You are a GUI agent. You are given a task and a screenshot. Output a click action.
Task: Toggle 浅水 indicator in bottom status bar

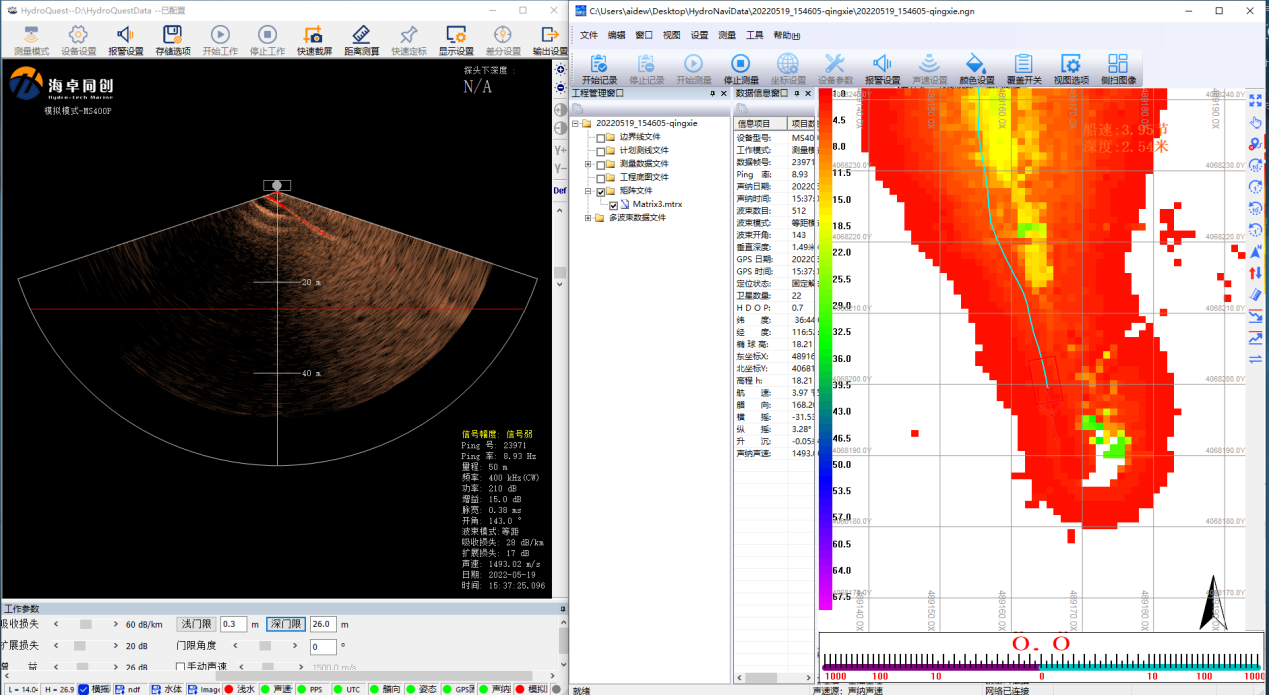(x=240, y=689)
